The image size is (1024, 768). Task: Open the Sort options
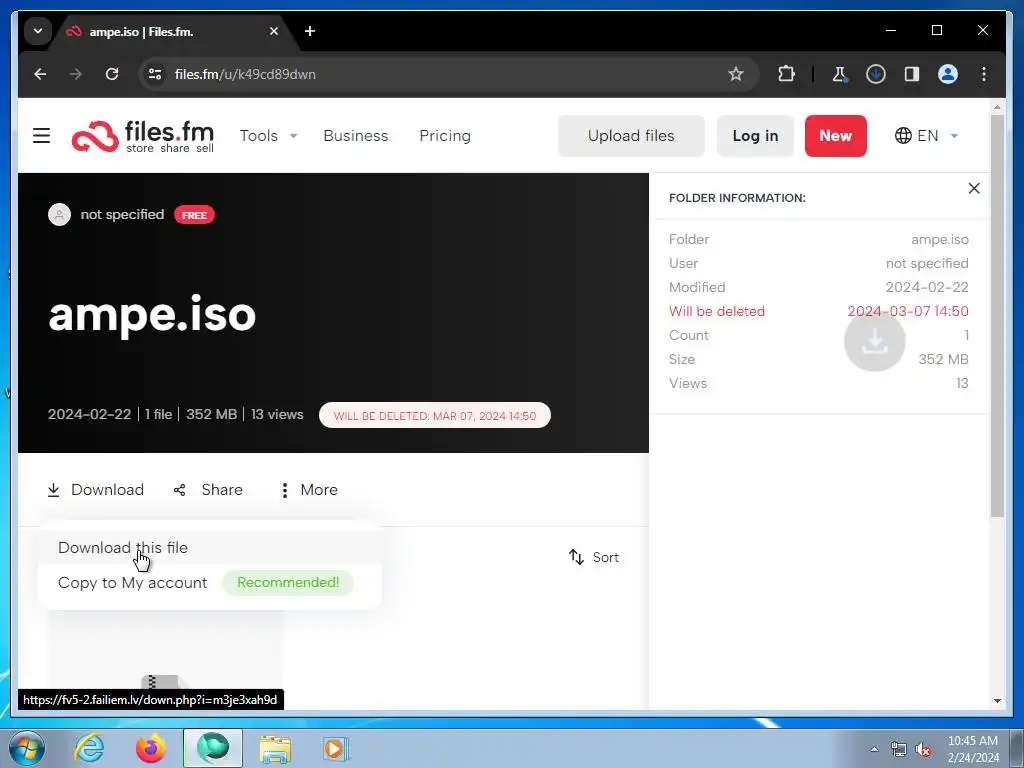click(594, 557)
